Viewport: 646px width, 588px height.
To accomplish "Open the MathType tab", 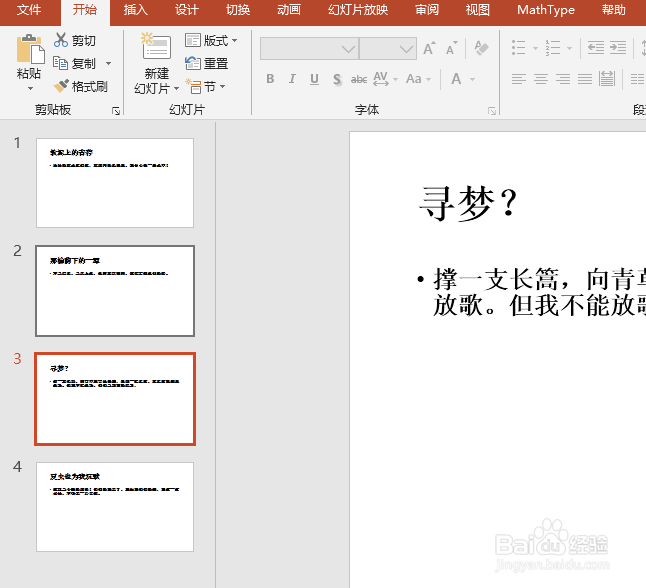I will [545, 10].
